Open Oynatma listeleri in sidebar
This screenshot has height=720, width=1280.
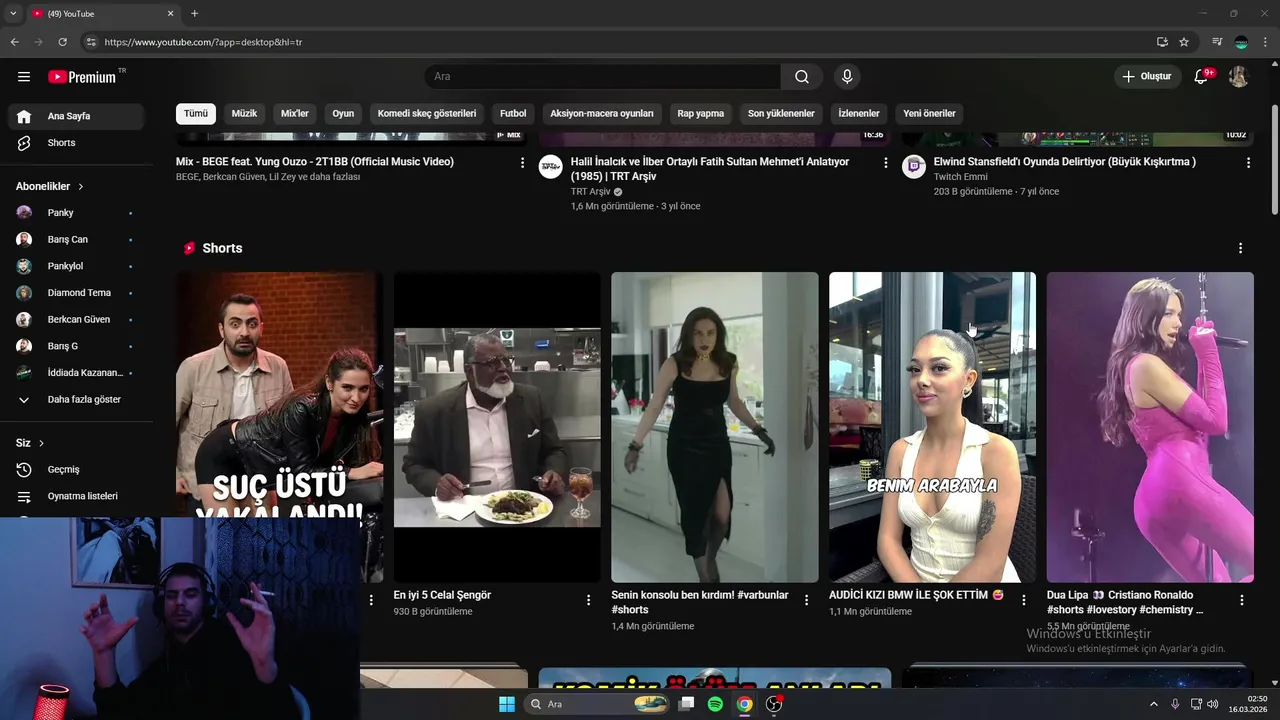pyautogui.click(x=76, y=496)
